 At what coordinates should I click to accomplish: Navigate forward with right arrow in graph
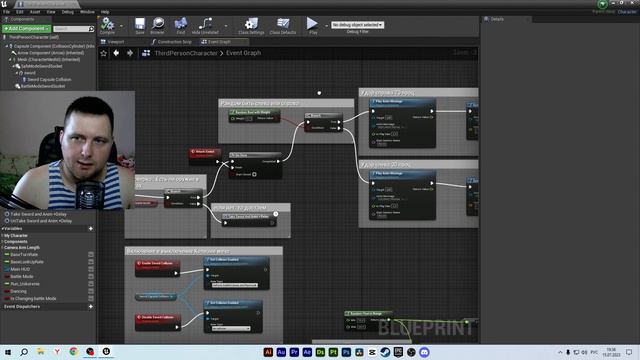130,53
